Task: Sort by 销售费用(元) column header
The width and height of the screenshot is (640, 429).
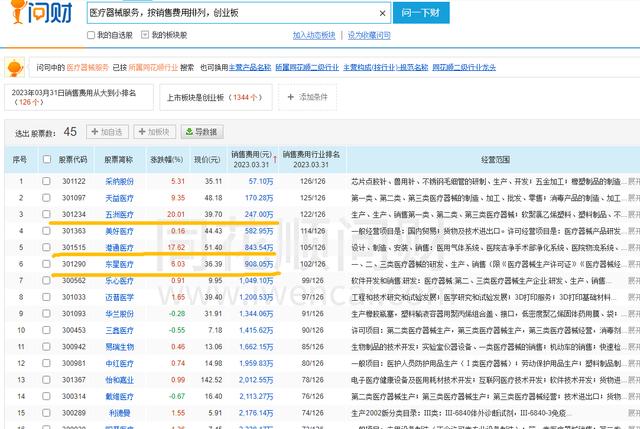Action: click(251, 159)
